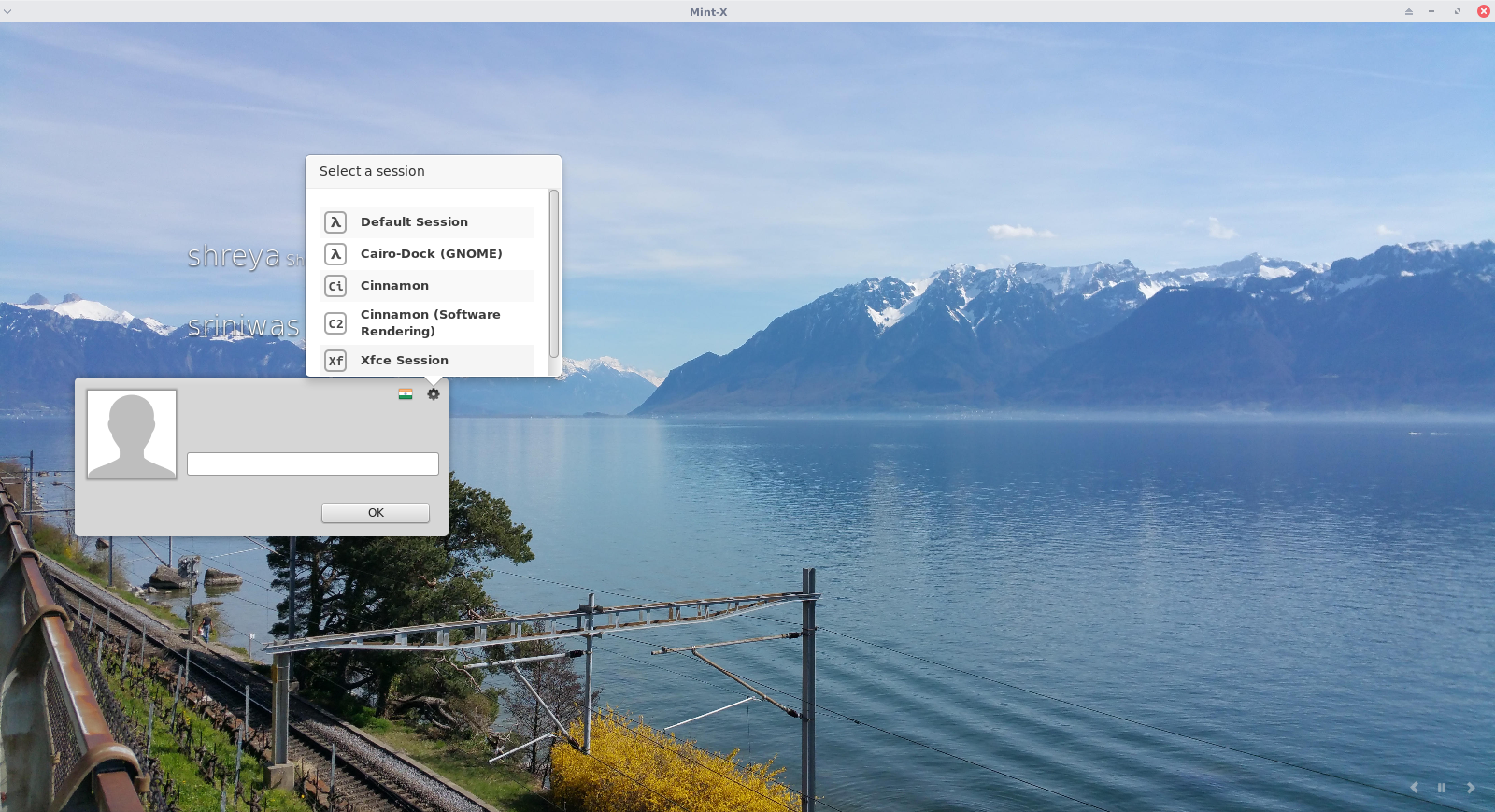This screenshot has width=1495, height=812.
Task: Click the eject-style icon in title bar
Action: 1409,11
